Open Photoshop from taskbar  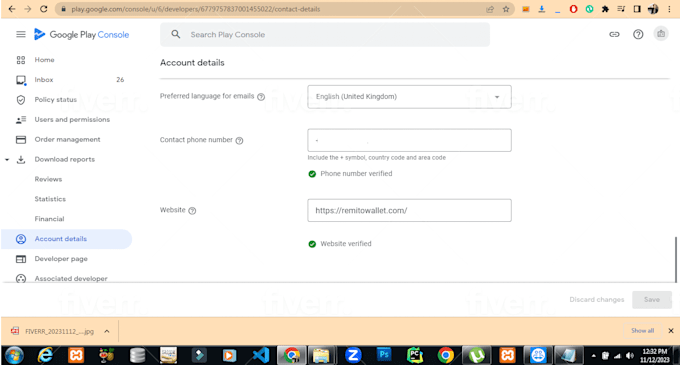(384, 355)
